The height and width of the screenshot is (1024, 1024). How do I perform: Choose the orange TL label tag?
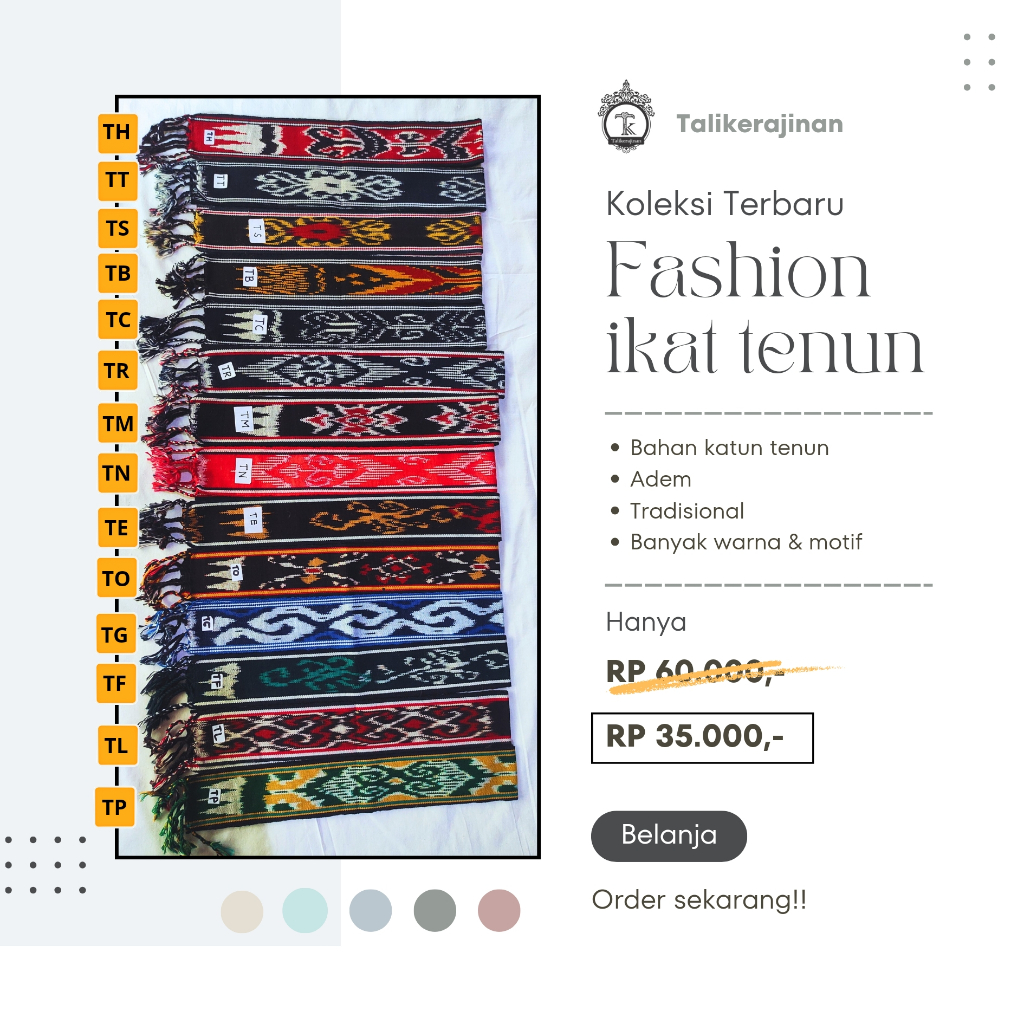point(118,745)
